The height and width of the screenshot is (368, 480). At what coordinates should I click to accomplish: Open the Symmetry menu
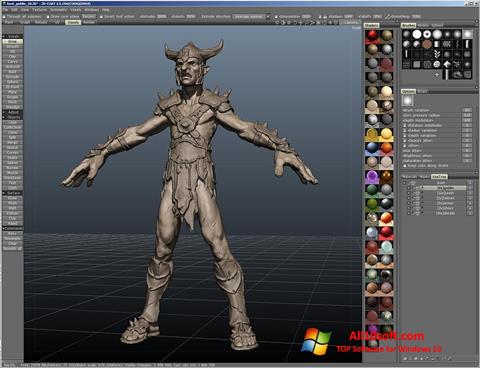tap(58, 10)
